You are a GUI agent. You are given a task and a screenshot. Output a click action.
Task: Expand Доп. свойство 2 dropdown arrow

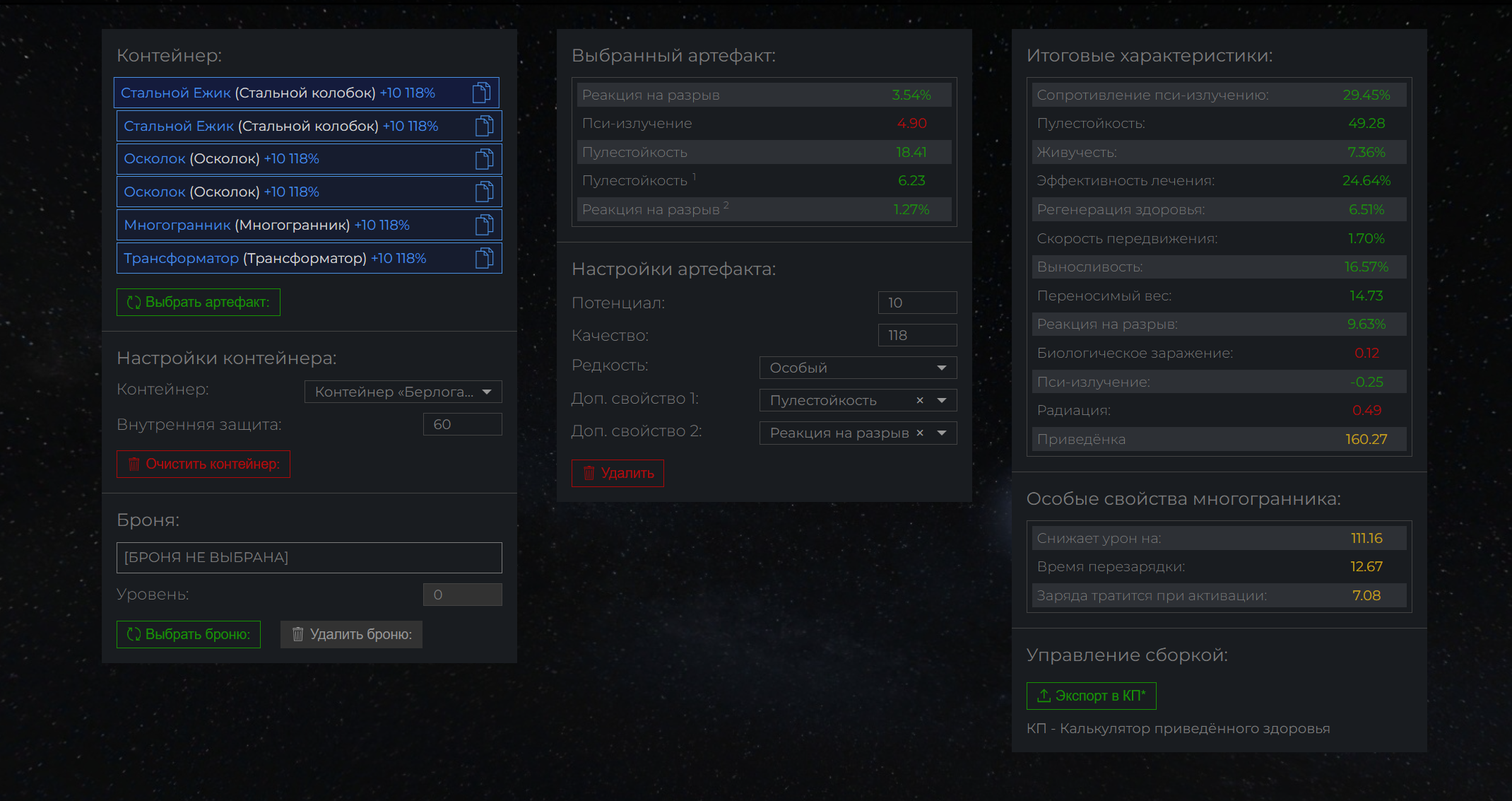tap(942, 433)
